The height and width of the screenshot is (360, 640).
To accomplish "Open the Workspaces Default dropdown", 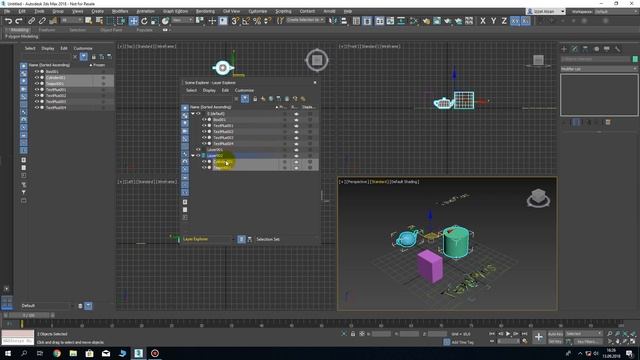I will [x=616, y=11].
